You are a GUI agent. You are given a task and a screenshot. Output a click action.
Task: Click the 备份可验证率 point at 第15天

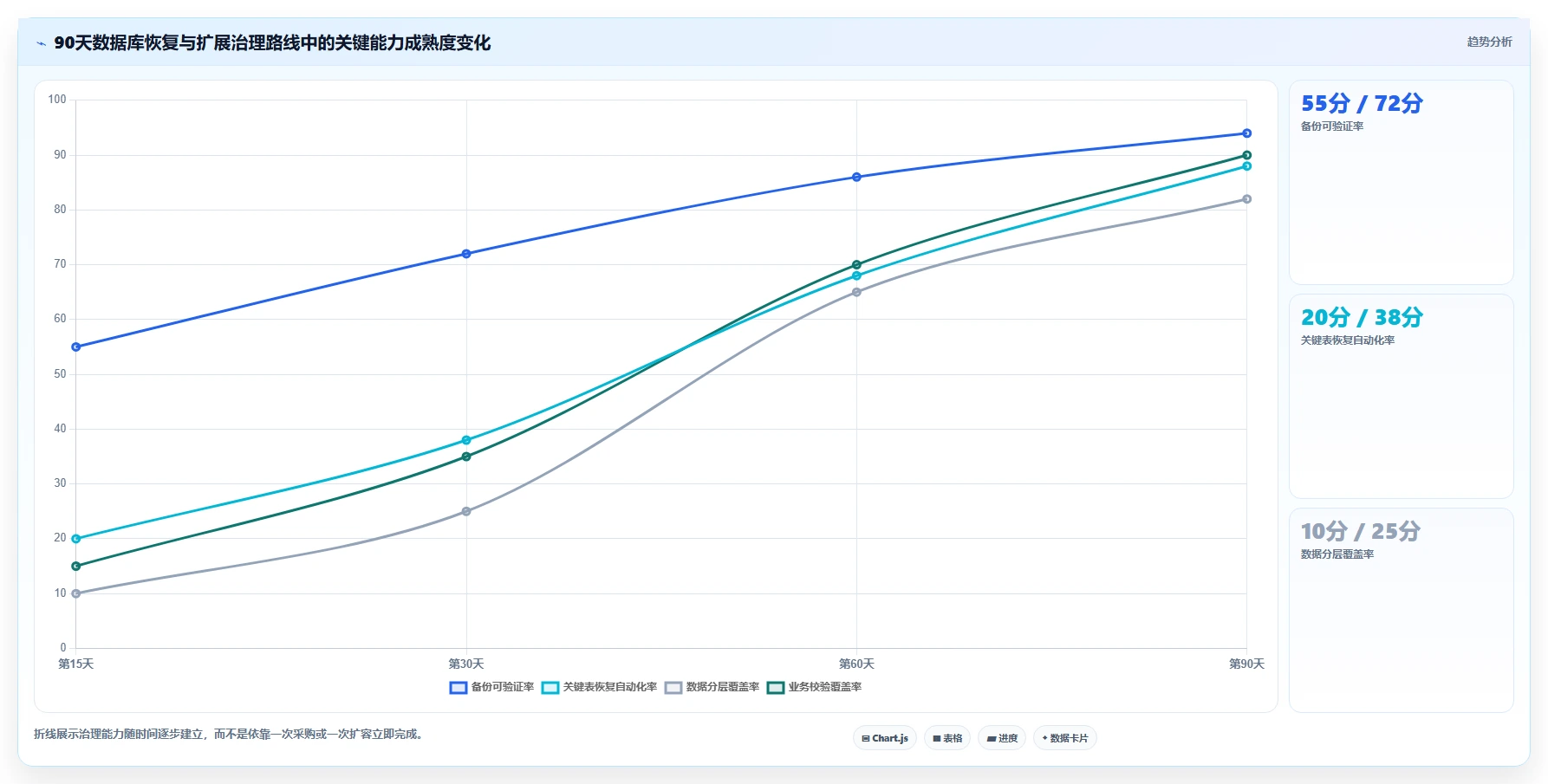[76, 347]
